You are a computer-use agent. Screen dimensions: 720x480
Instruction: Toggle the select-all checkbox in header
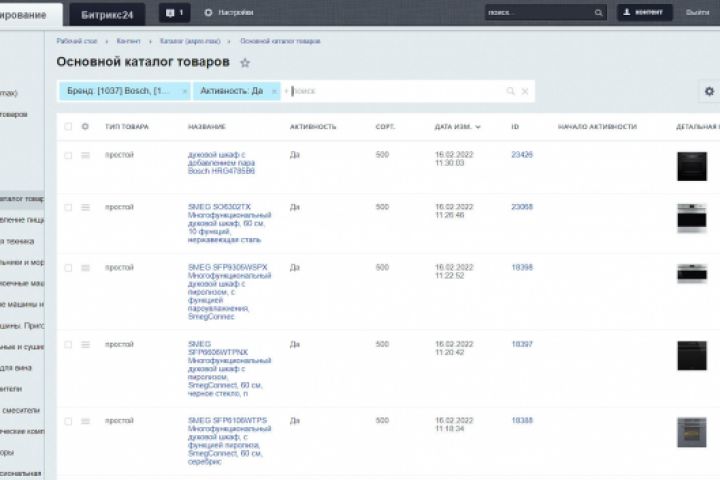click(x=68, y=126)
